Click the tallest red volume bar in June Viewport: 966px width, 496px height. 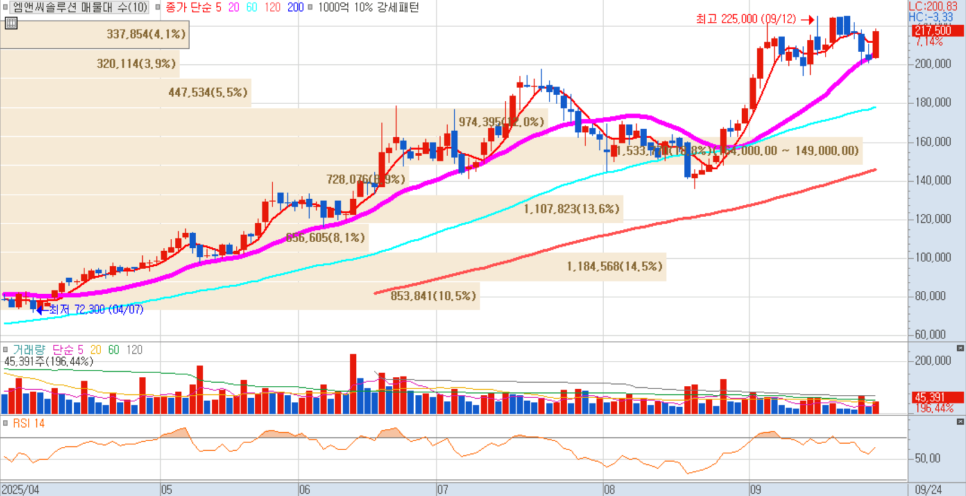click(353, 383)
